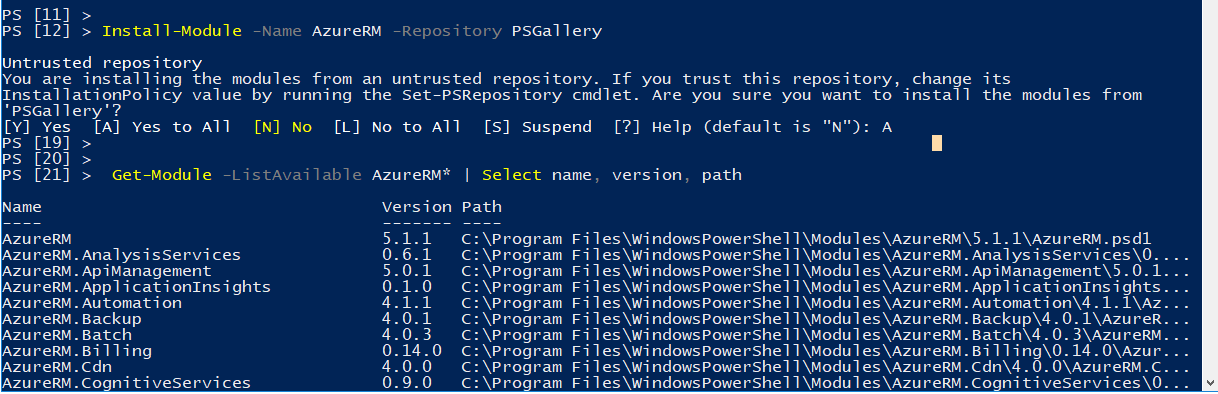Click the Version column header
Viewport: 1218px width, 394px height.
(x=417, y=207)
